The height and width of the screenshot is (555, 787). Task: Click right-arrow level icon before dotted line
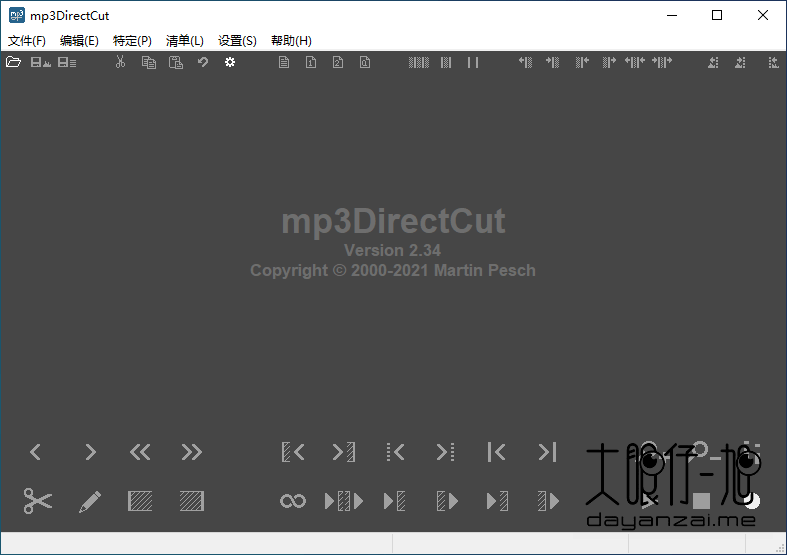click(740, 62)
